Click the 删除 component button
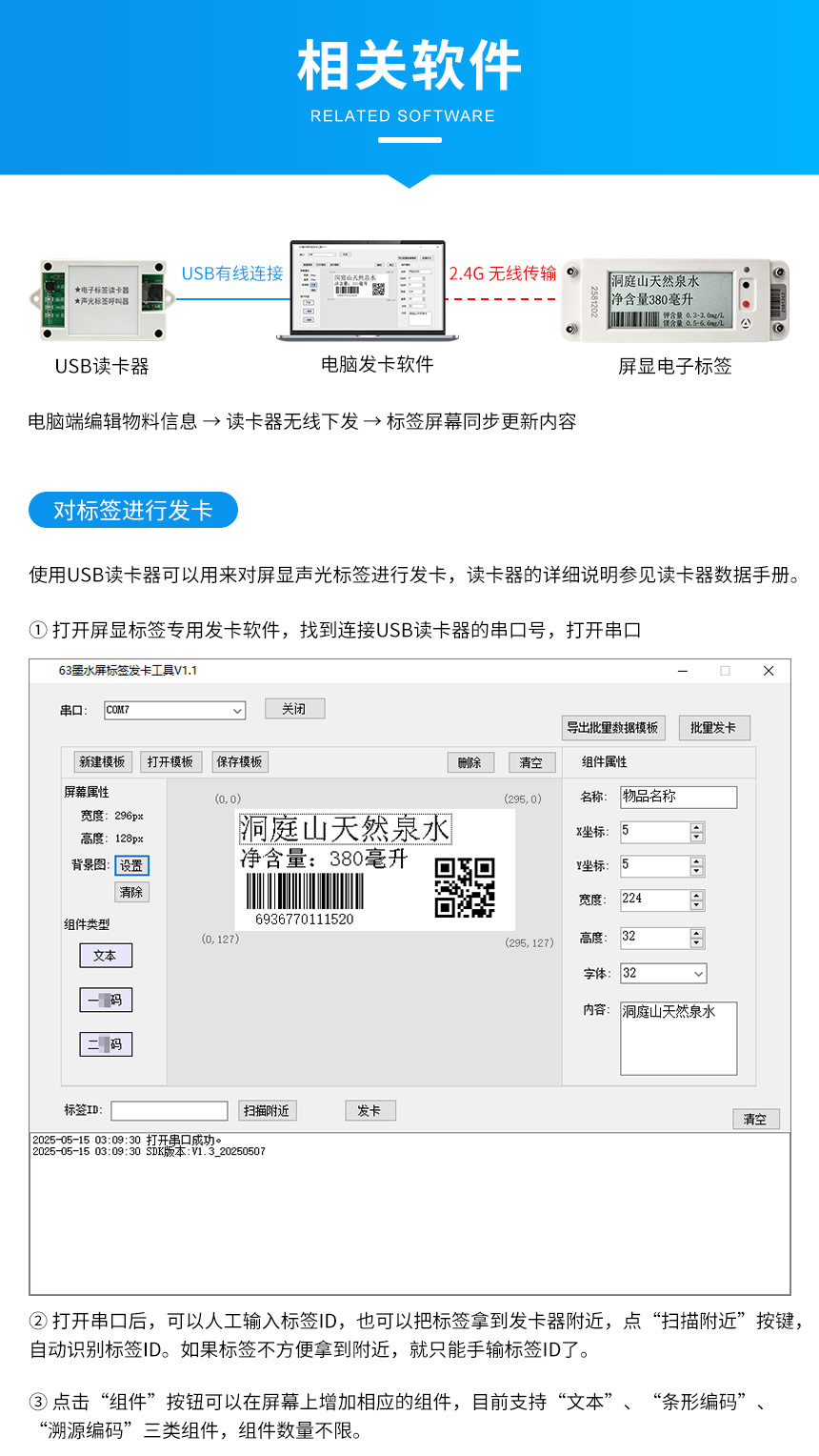This screenshot has width=819, height=1456. [469, 762]
